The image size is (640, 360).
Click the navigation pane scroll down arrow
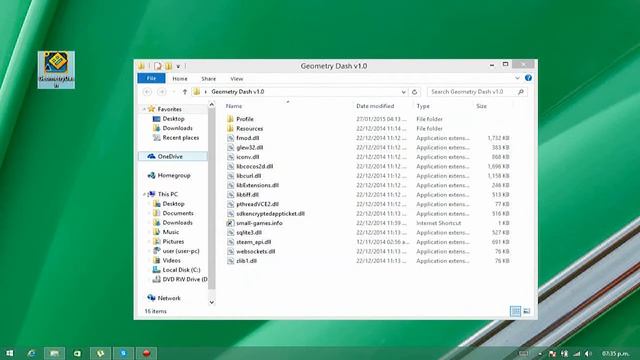tap(211, 302)
